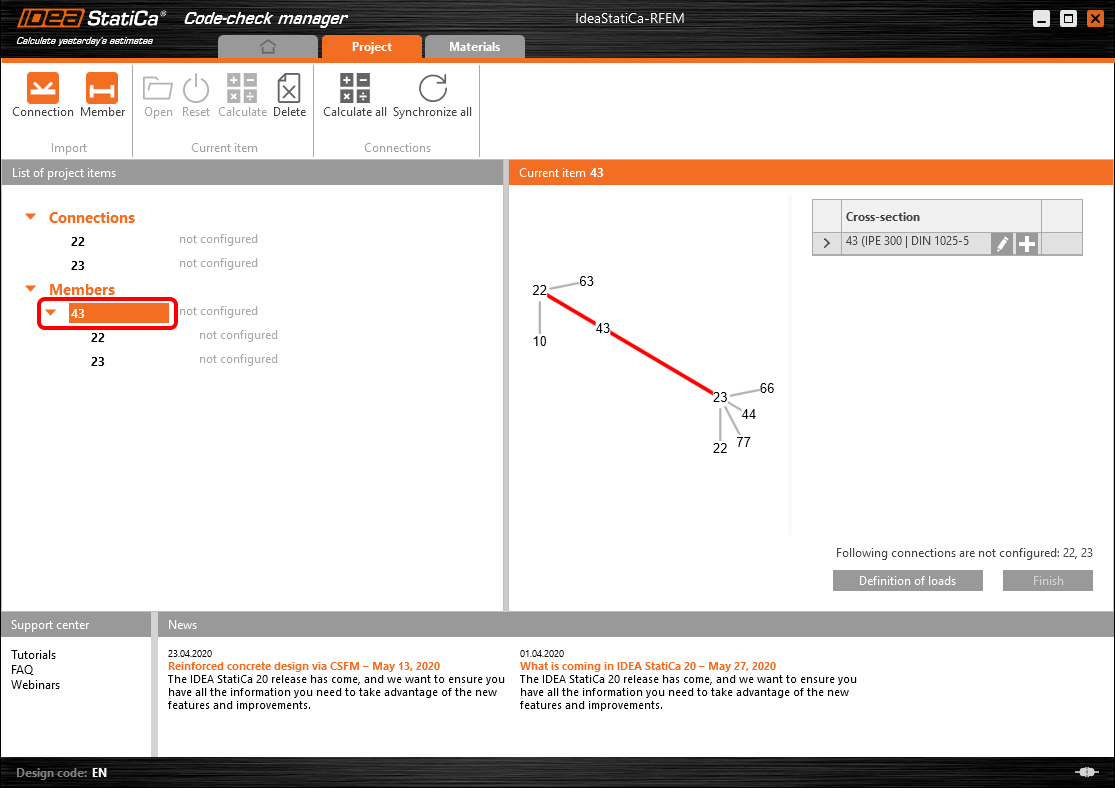Minimize the Code-check manager window
The image size is (1115, 788).
pyautogui.click(x=1042, y=18)
